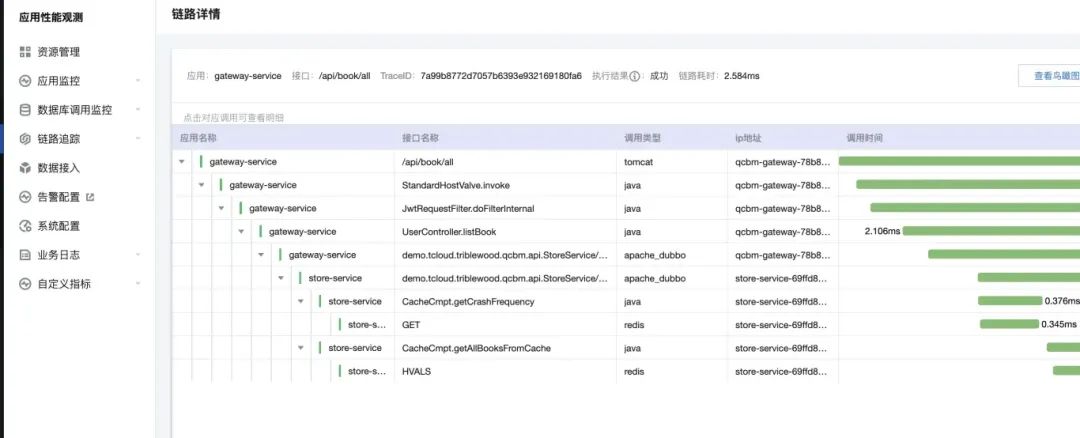Screen dimensions: 1080x438
Task: Click the 链路耗时 value 2.584ms
Action: point(742,76)
